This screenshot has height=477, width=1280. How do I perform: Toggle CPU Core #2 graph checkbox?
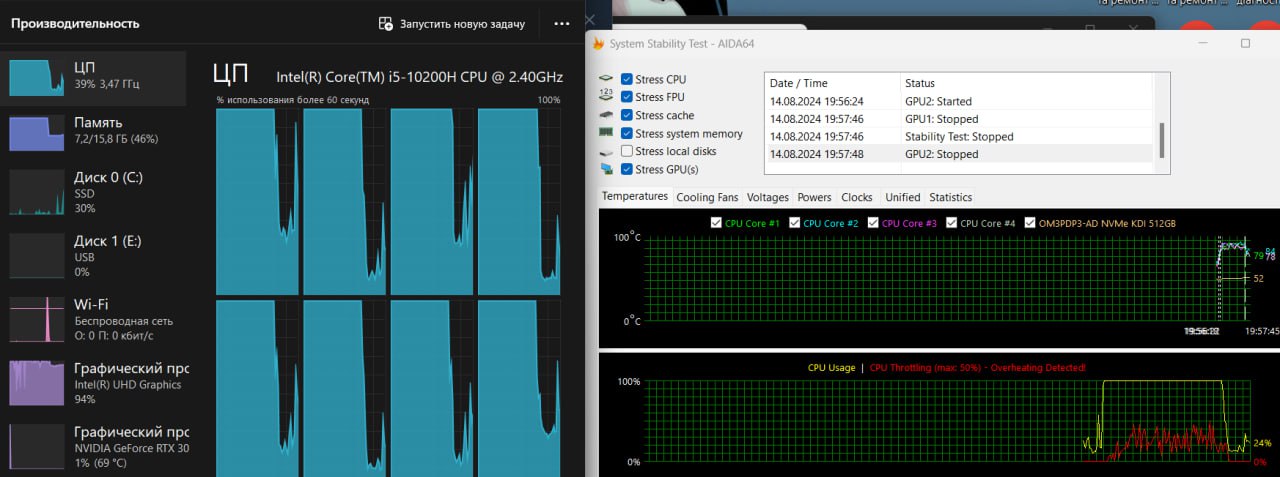[794, 223]
